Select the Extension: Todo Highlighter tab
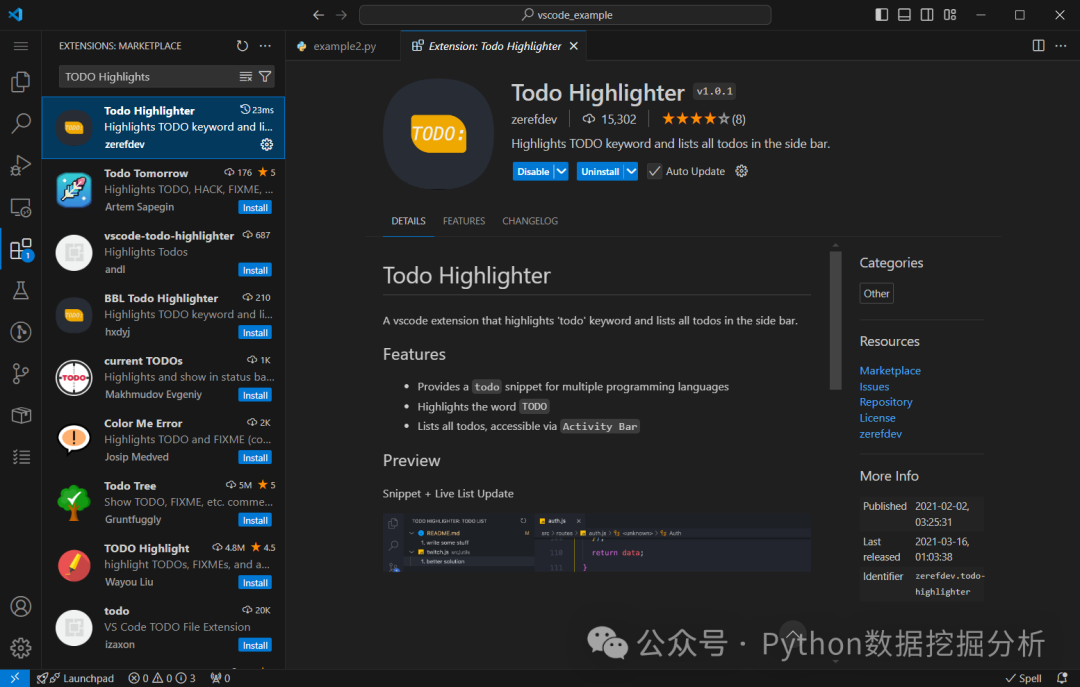This screenshot has width=1080, height=687. (x=494, y=46)
